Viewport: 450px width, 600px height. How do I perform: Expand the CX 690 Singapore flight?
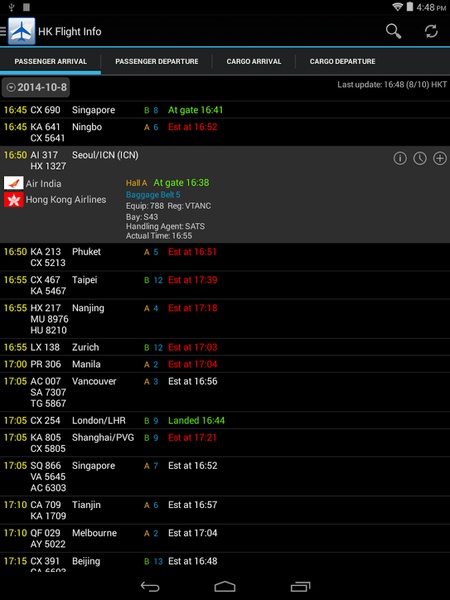225,110
